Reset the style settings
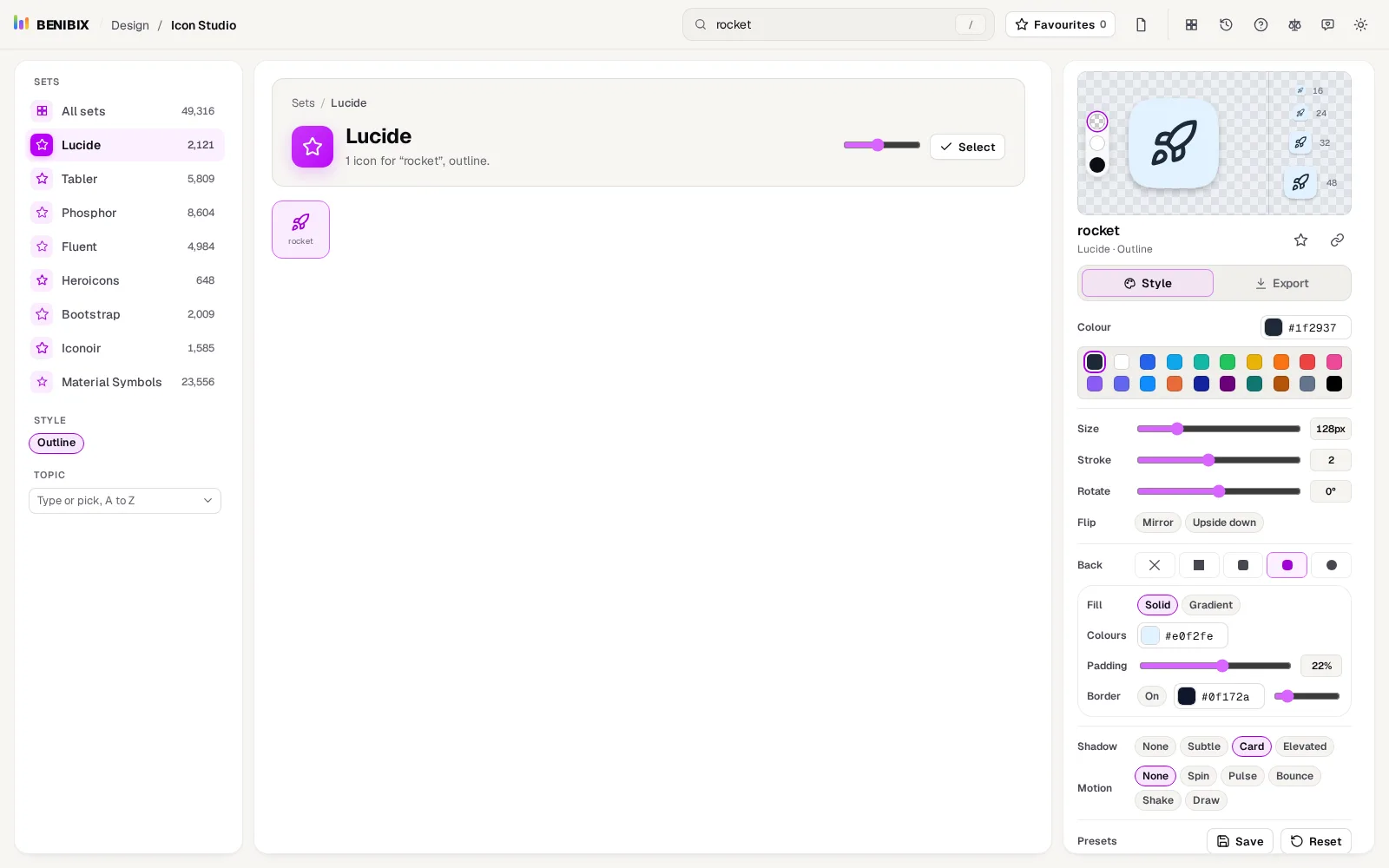 [1316, 841]
